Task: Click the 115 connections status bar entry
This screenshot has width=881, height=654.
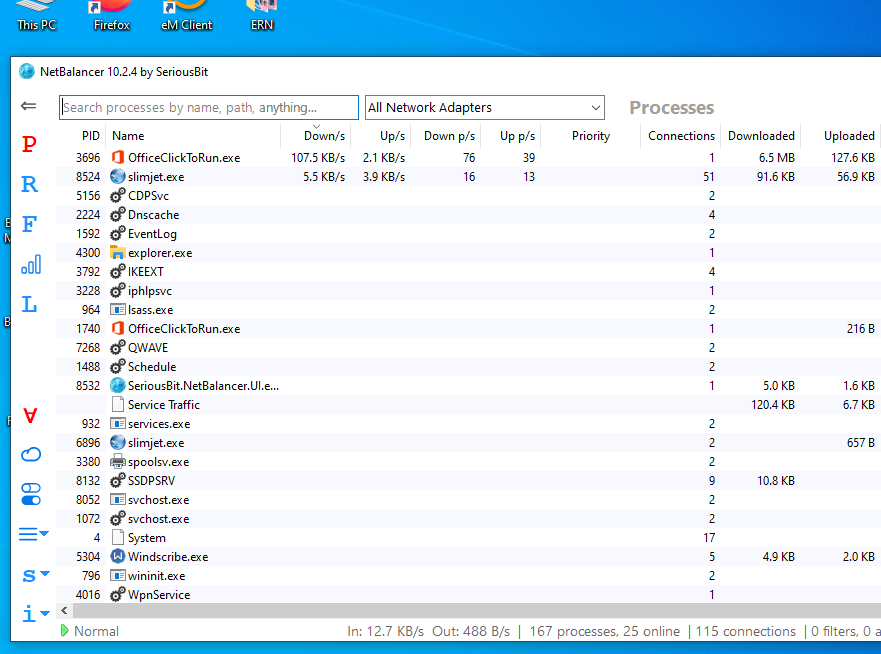Action: pos(745,632)
